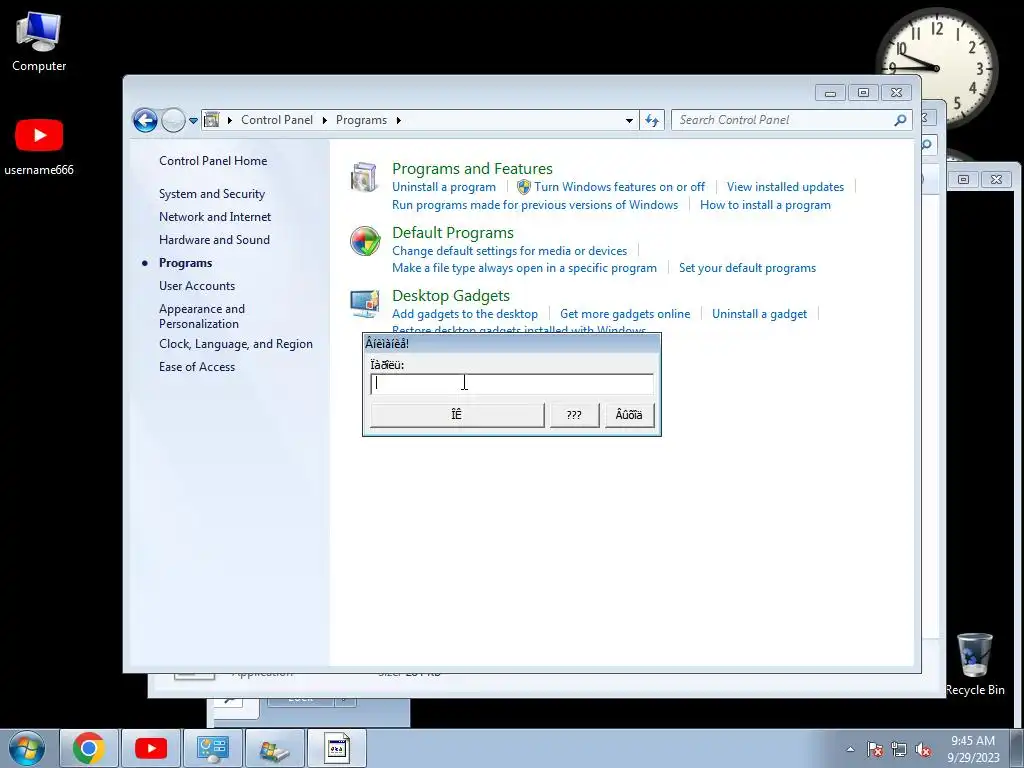Click the Forward arrow in Control Panel
The width and height of the screenshot is (1024, 768).
pyautogui.click(x=173, y=120)
